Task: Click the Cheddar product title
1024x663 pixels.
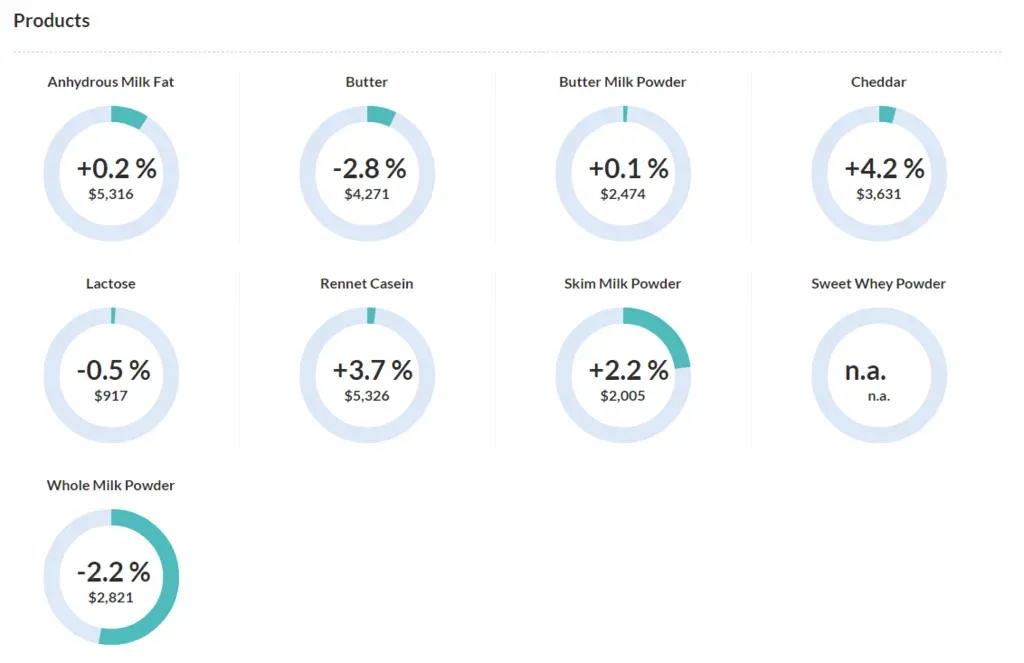Action: click(x=878, y=82)
